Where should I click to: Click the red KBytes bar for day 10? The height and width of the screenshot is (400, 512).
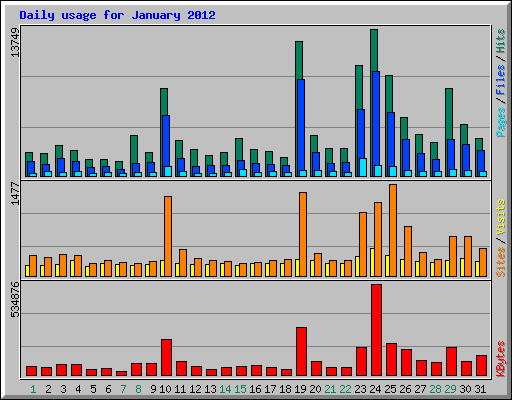(166, 358)
